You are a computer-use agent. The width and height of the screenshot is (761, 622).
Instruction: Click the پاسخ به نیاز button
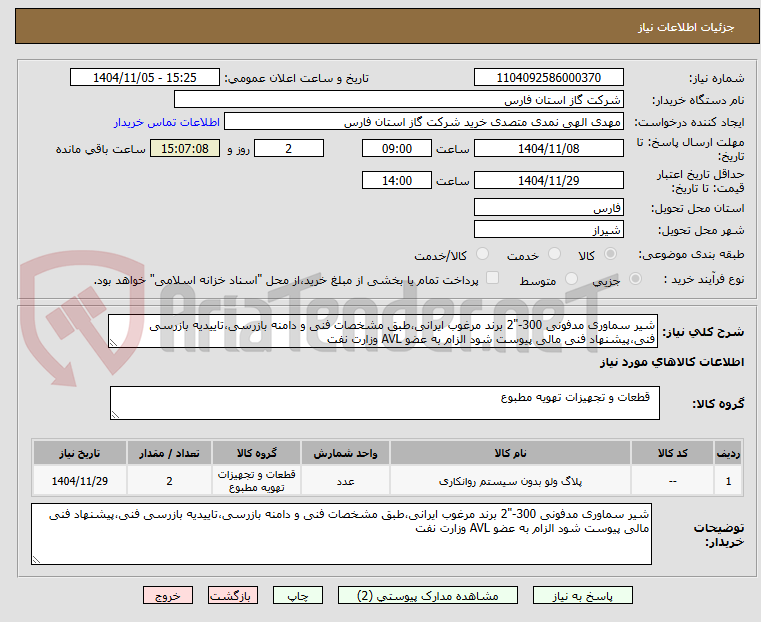[x=582, y=596]
